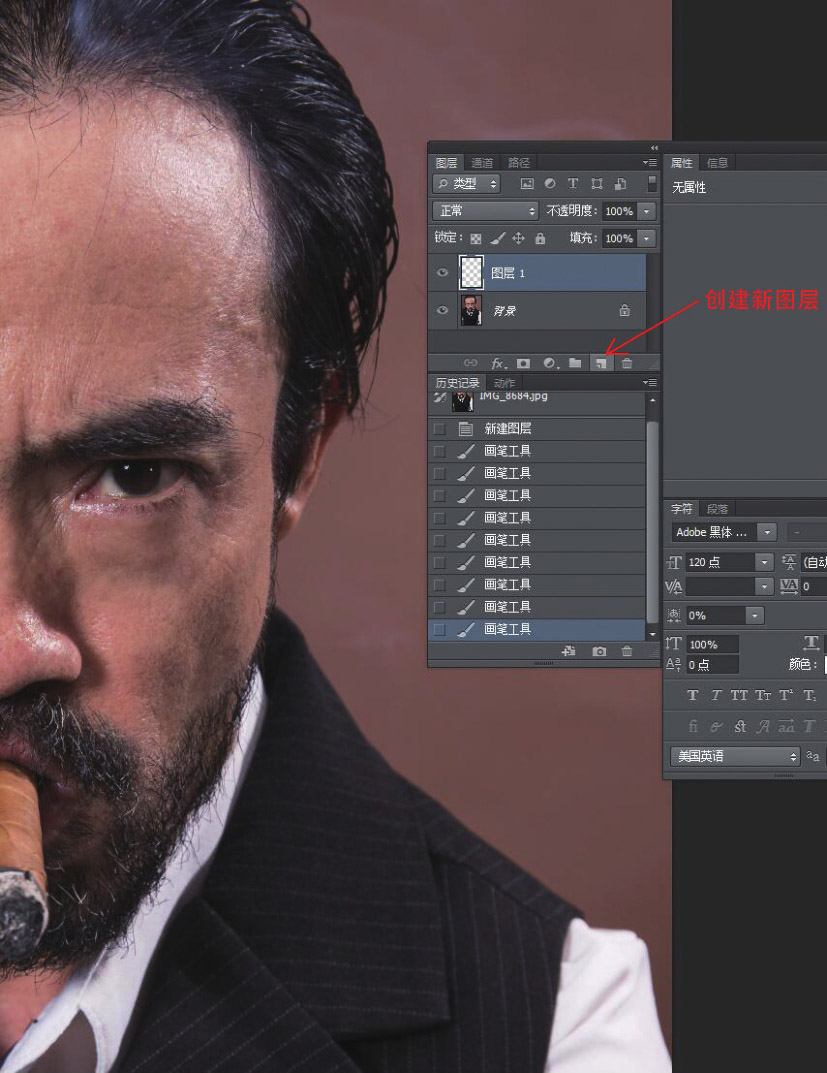Lock layer position icon

[518, 238]
